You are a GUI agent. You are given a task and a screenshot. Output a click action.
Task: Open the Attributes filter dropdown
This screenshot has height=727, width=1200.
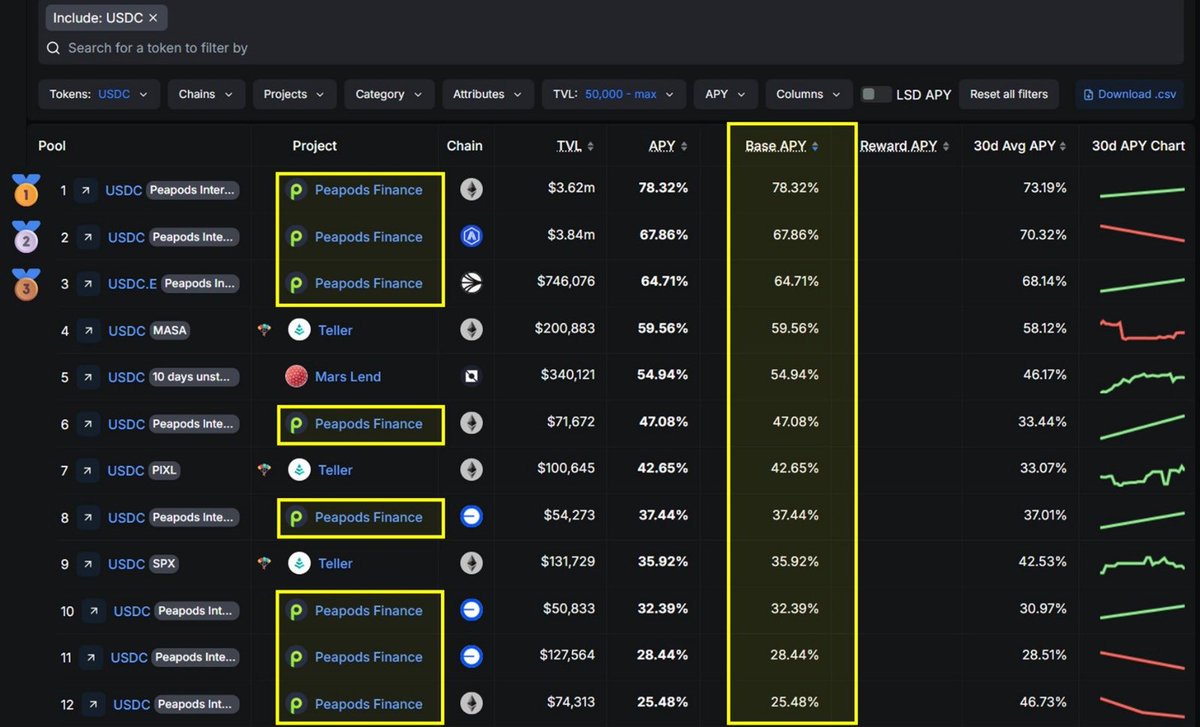(x=488, y=94)
